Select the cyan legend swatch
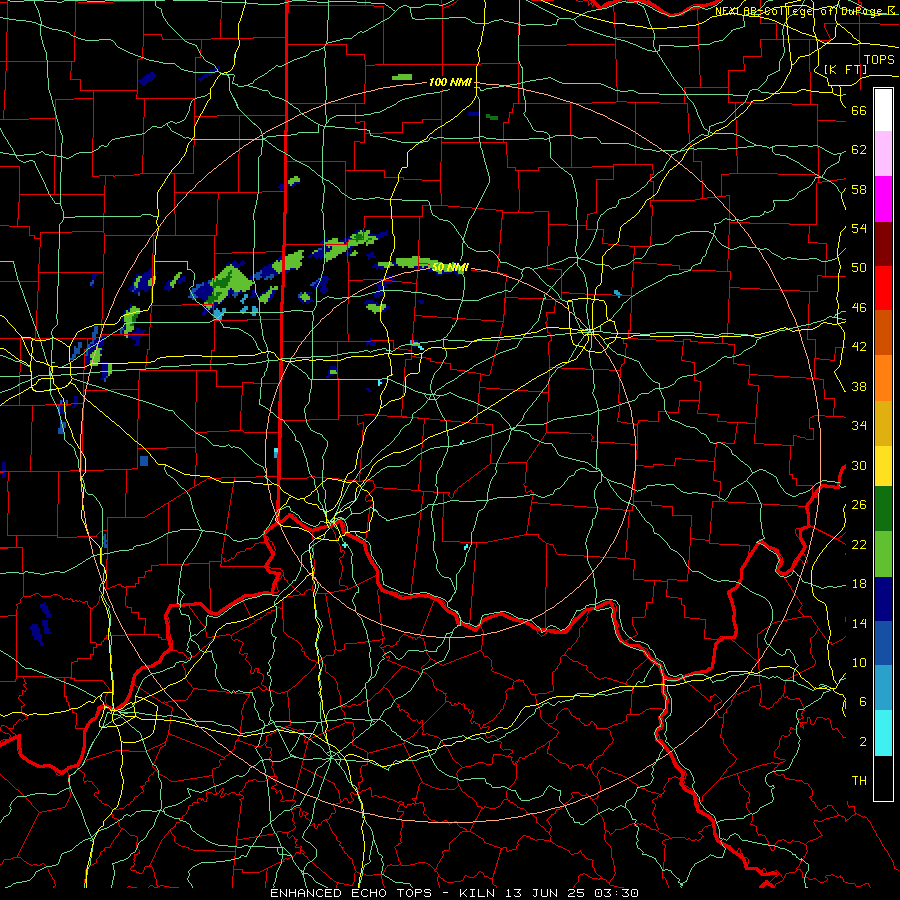The width and height of the screenshot is (900, 900). tap(883, 732)
